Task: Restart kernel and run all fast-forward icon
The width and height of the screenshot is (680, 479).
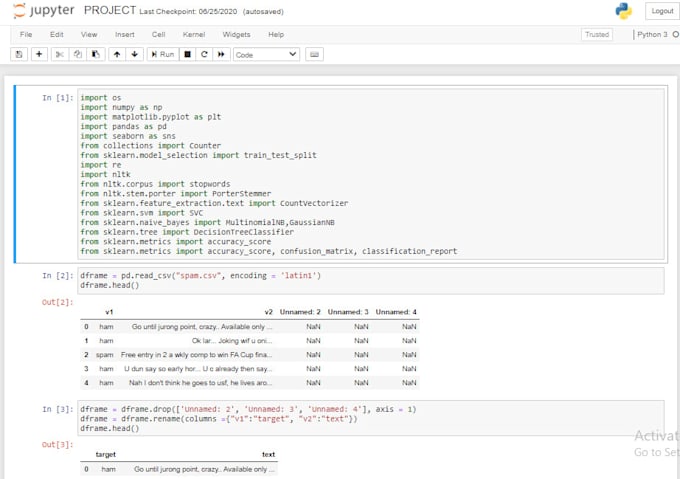Action: pyautogui.click(x=221, y=54)
